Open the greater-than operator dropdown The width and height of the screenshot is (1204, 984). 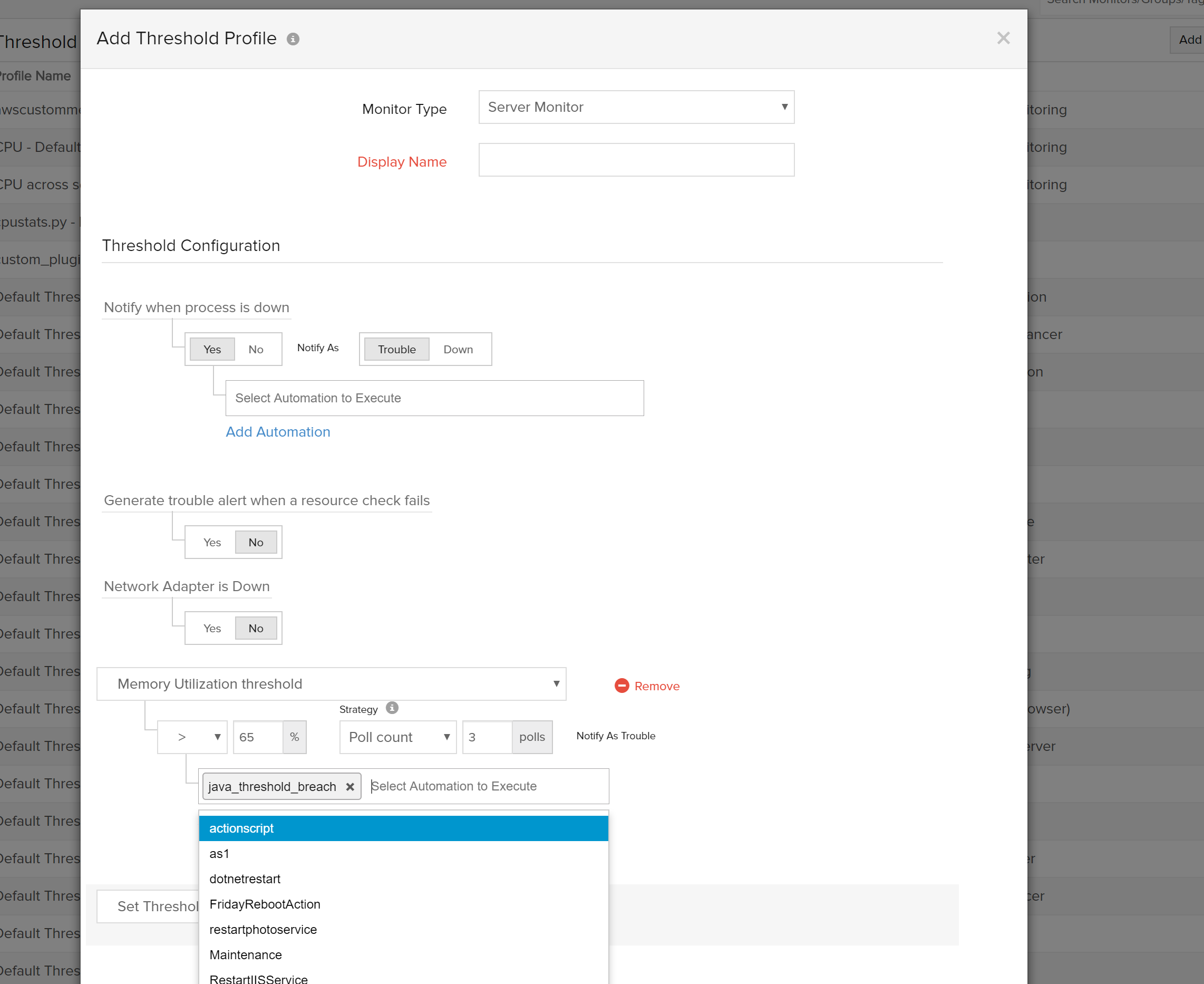click(x=192, y=737)
